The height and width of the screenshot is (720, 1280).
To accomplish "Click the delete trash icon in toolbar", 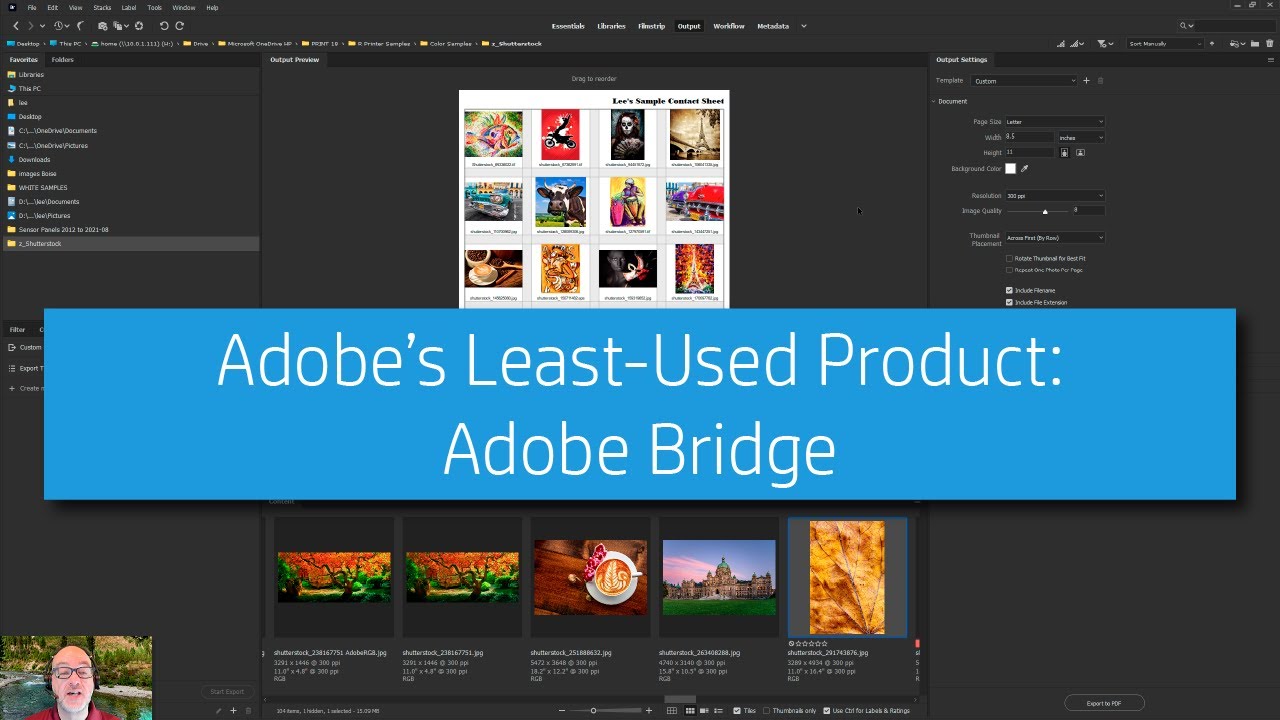I will 1269,44.
